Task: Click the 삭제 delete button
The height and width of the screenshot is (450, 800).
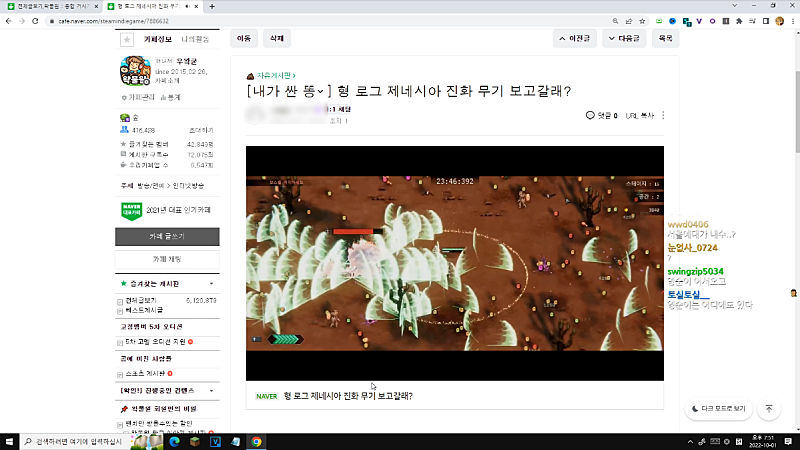Action: pyautogui.click(x=277, y=38)
